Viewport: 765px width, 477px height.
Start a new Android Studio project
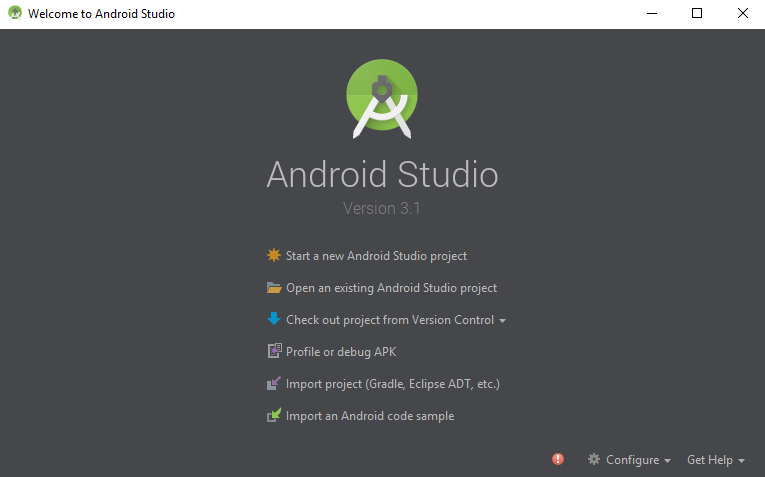pos(376,256)
